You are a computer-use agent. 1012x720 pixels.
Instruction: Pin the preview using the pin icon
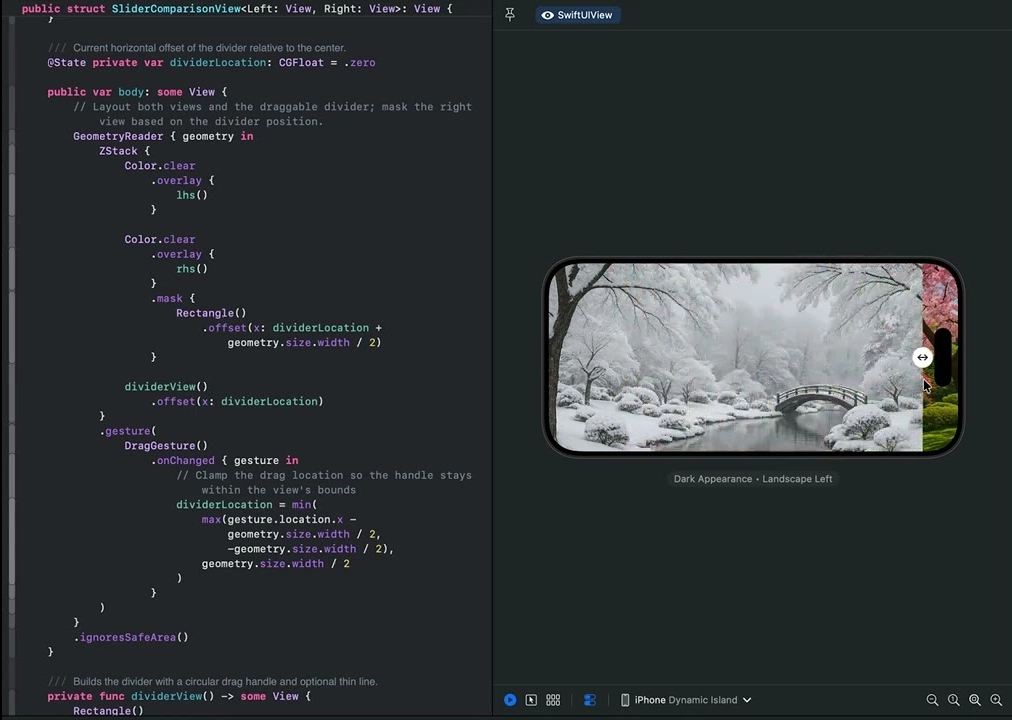click(x=510, y=15)
